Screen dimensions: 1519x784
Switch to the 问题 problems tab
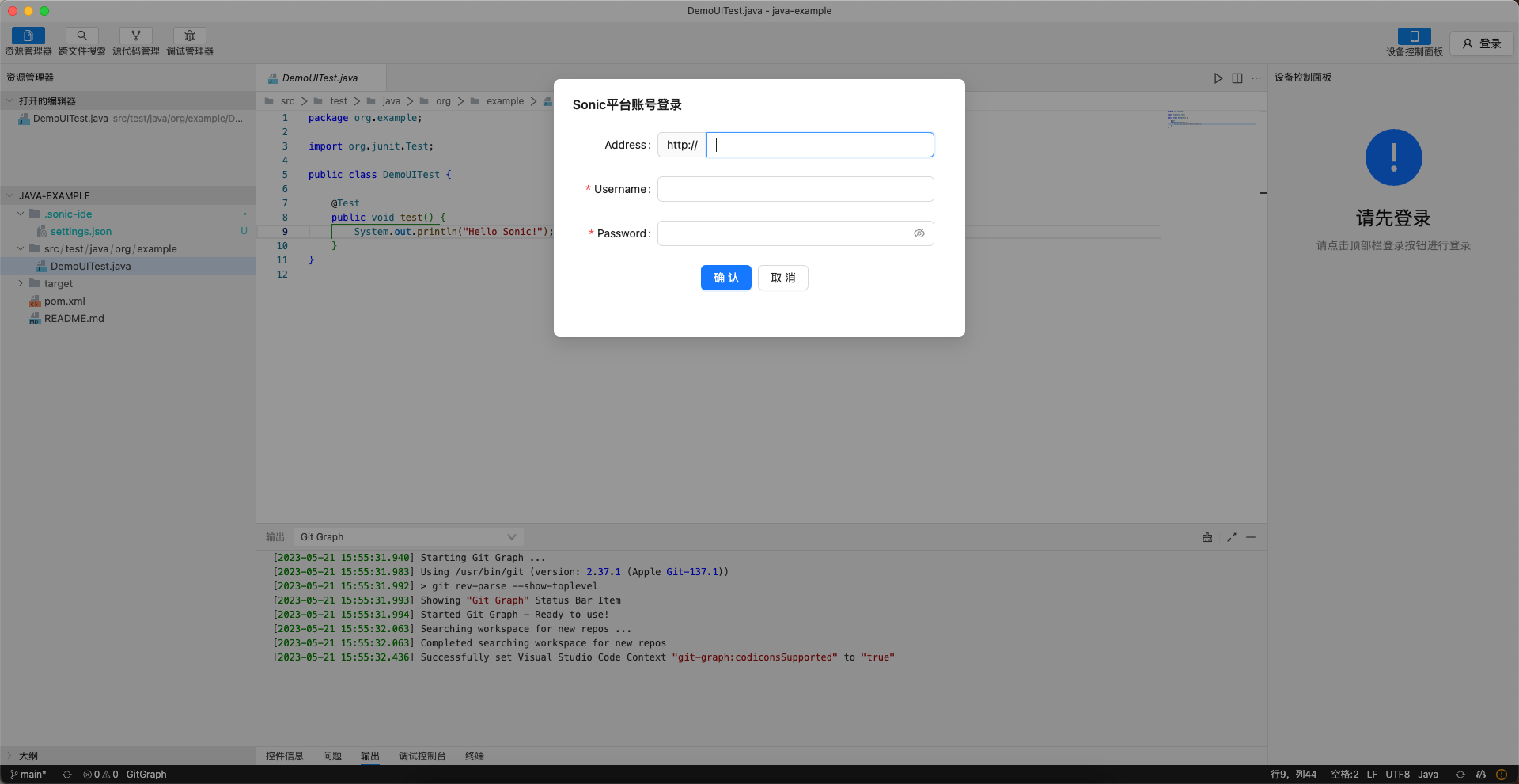click(x=332, y=756)
